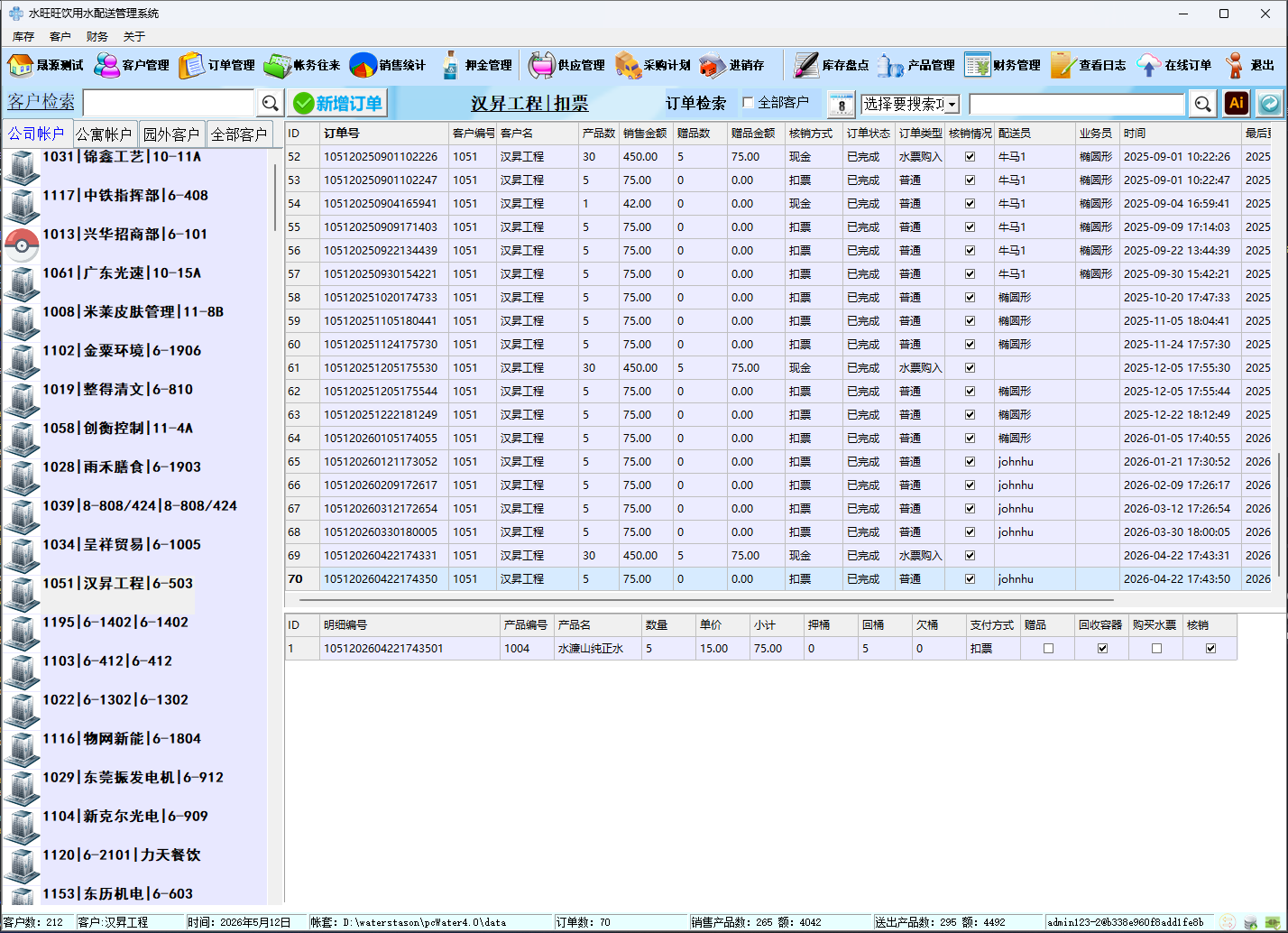1288x933 pixels.
Task: Open 晟源测试 home toolbar icon
Action: click(45, 65)
